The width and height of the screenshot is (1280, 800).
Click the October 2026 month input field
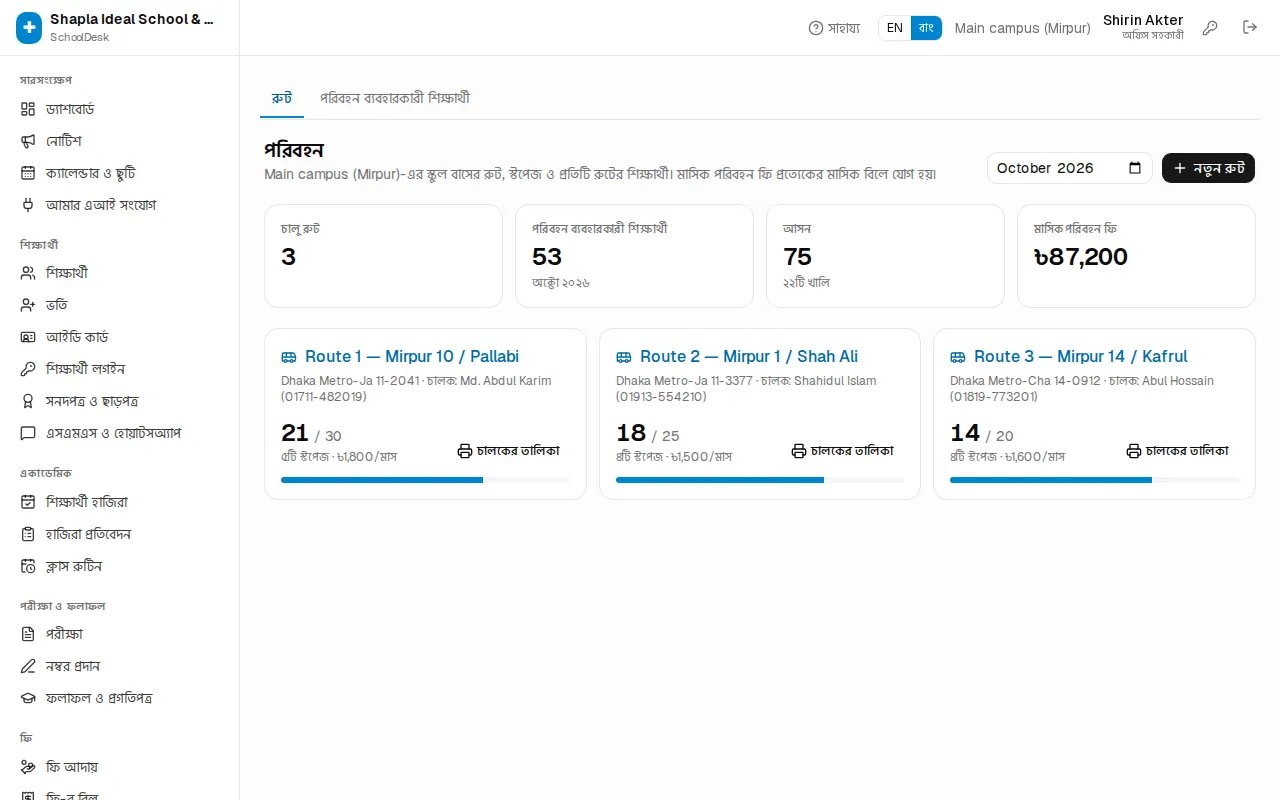pos(1069,168)
